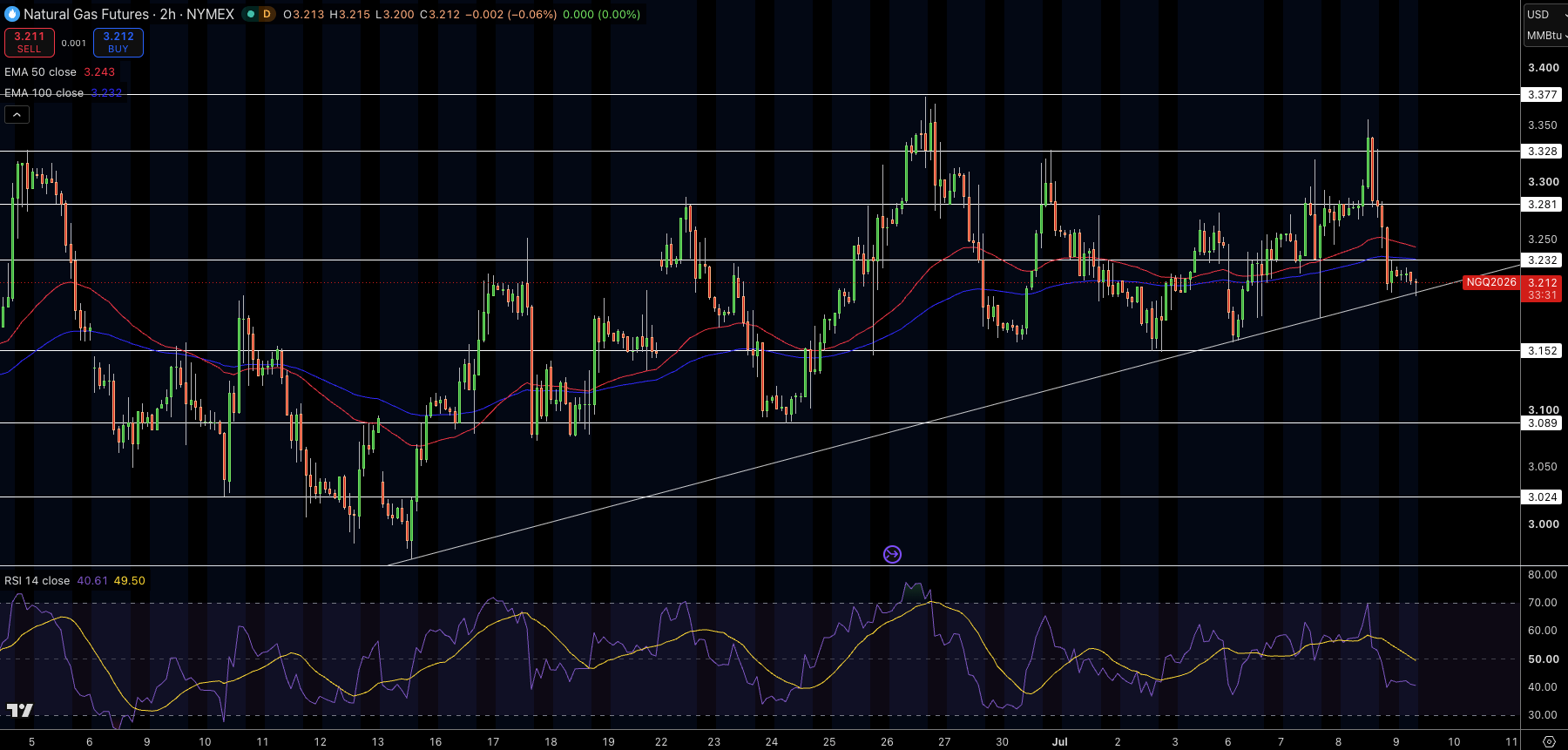This screenshot has height=750, width=1568.
Task: Click the yellow RSI average value 49.50
Action: (130, 581)
